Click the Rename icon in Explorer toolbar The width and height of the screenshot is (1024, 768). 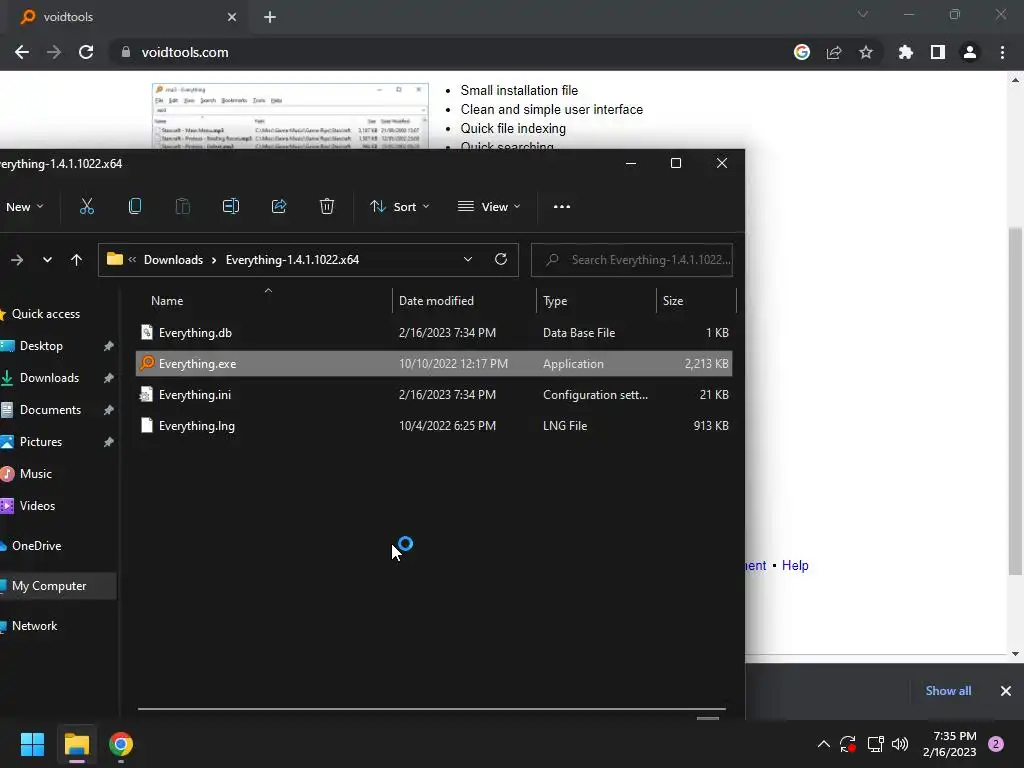pyautogui.click(x=231, y=206)
